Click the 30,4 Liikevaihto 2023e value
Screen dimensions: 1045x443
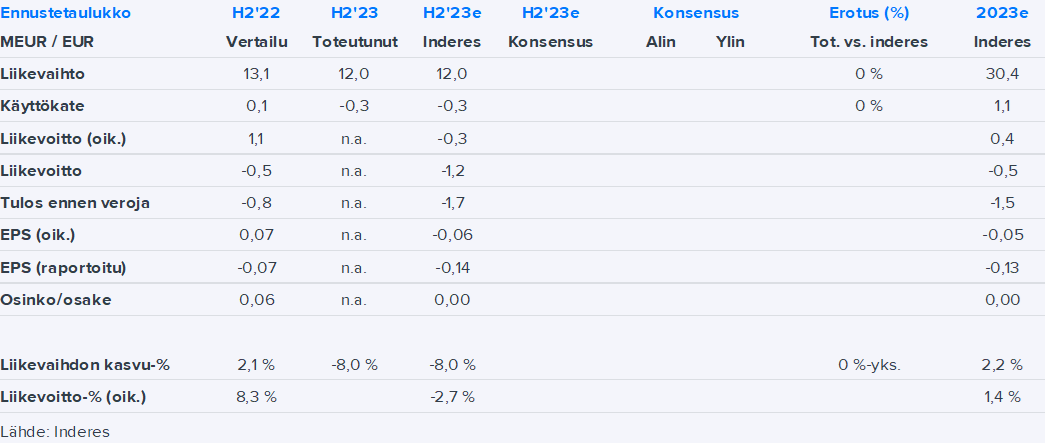point(1001,73)
